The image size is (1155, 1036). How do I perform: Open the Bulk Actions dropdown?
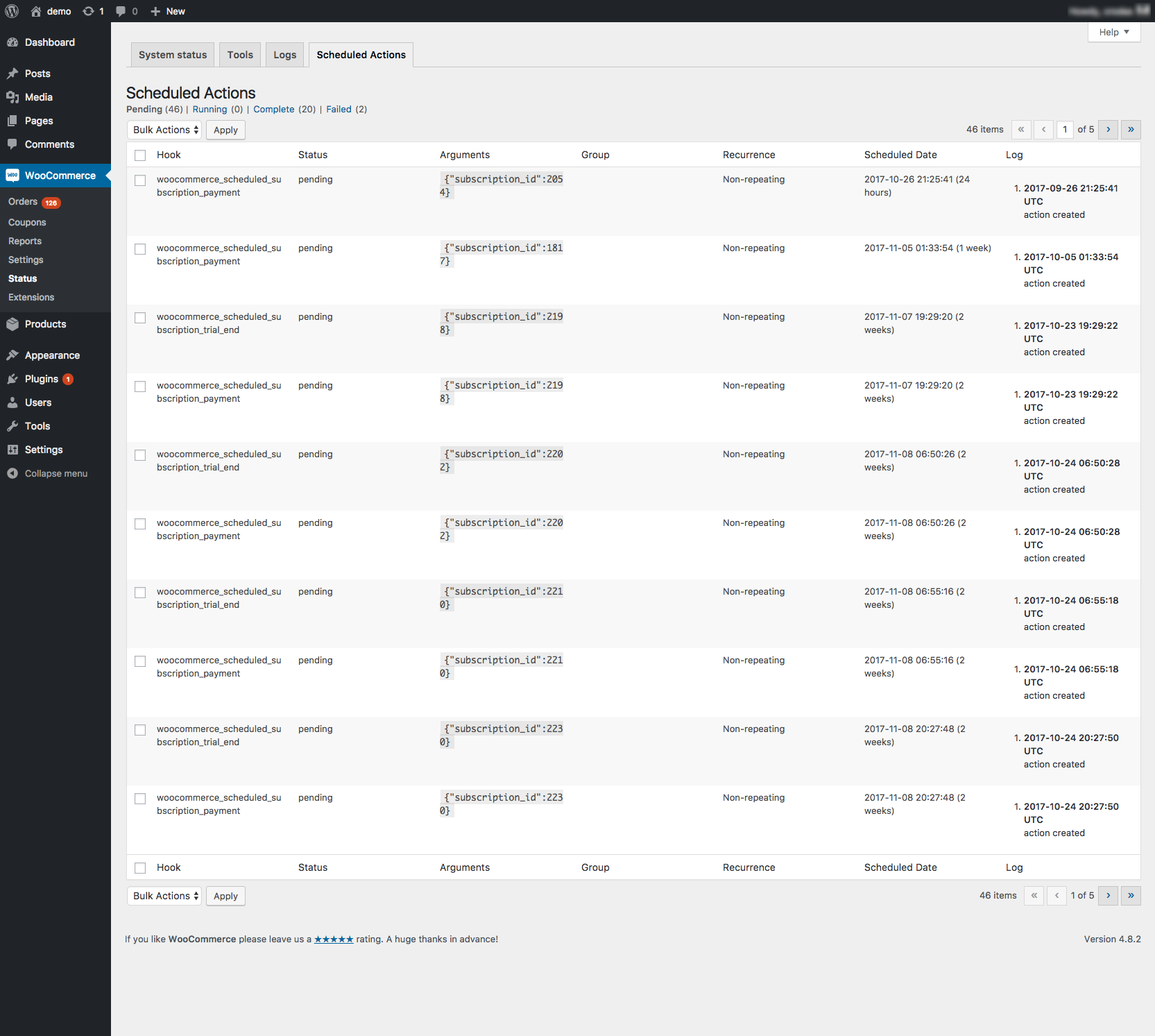(x=164, y=130)
